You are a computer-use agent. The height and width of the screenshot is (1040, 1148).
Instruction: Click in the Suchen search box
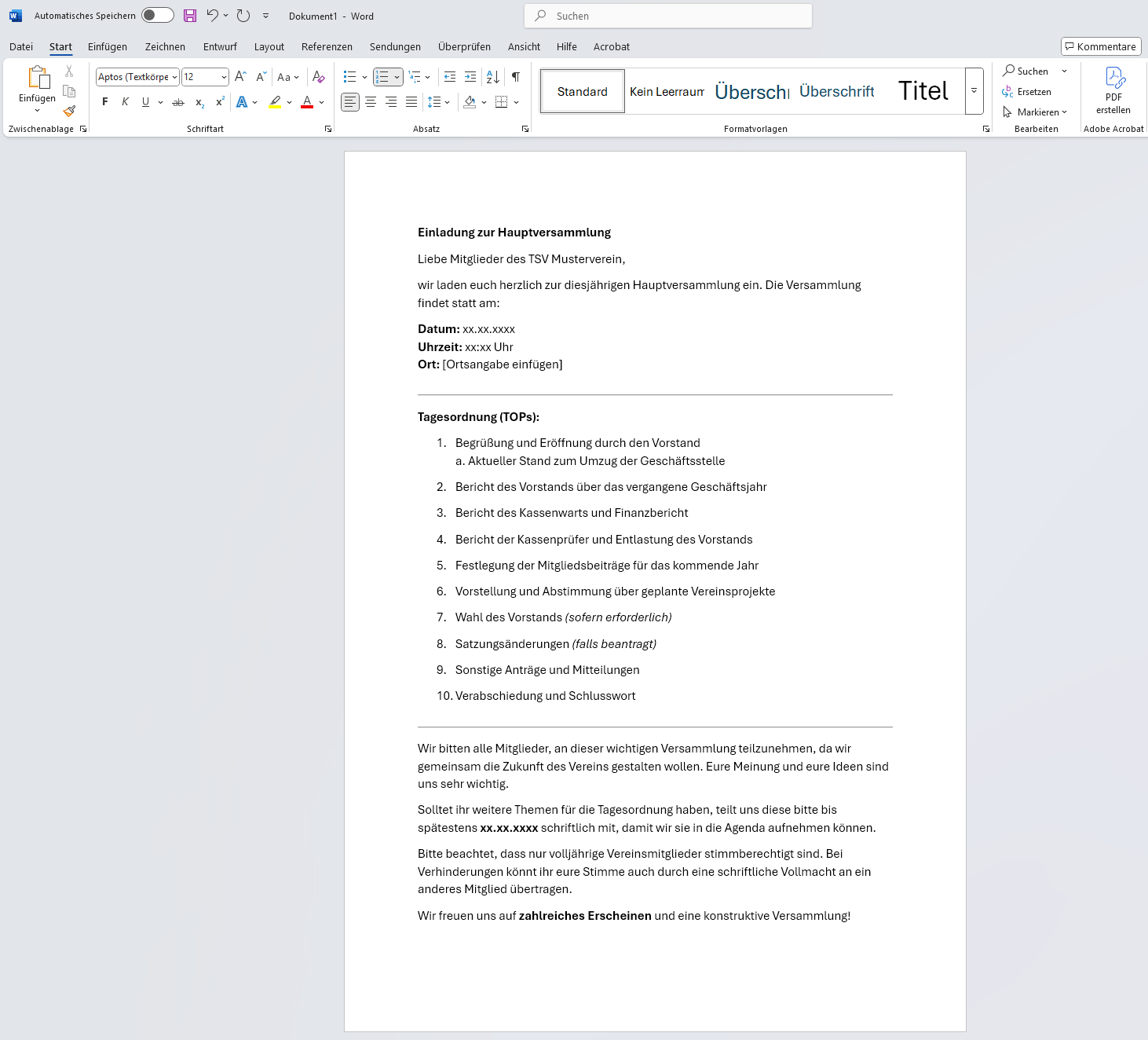click(x=667, y=16)
